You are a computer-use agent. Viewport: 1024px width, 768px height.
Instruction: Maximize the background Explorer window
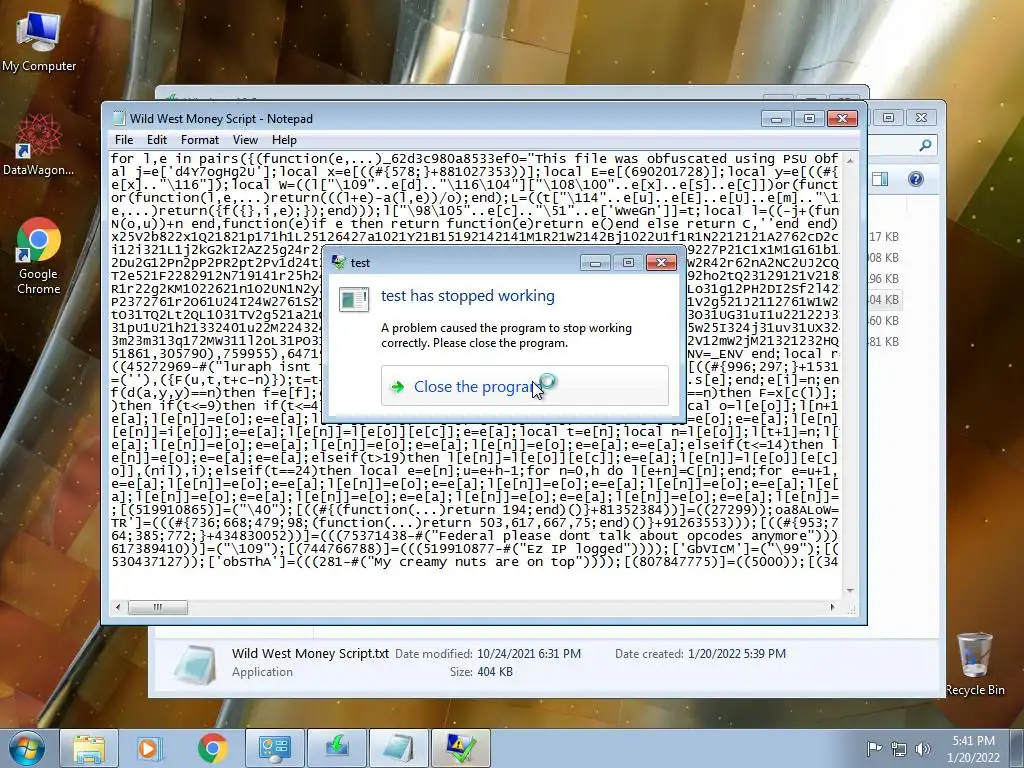[x=888, y=118]
